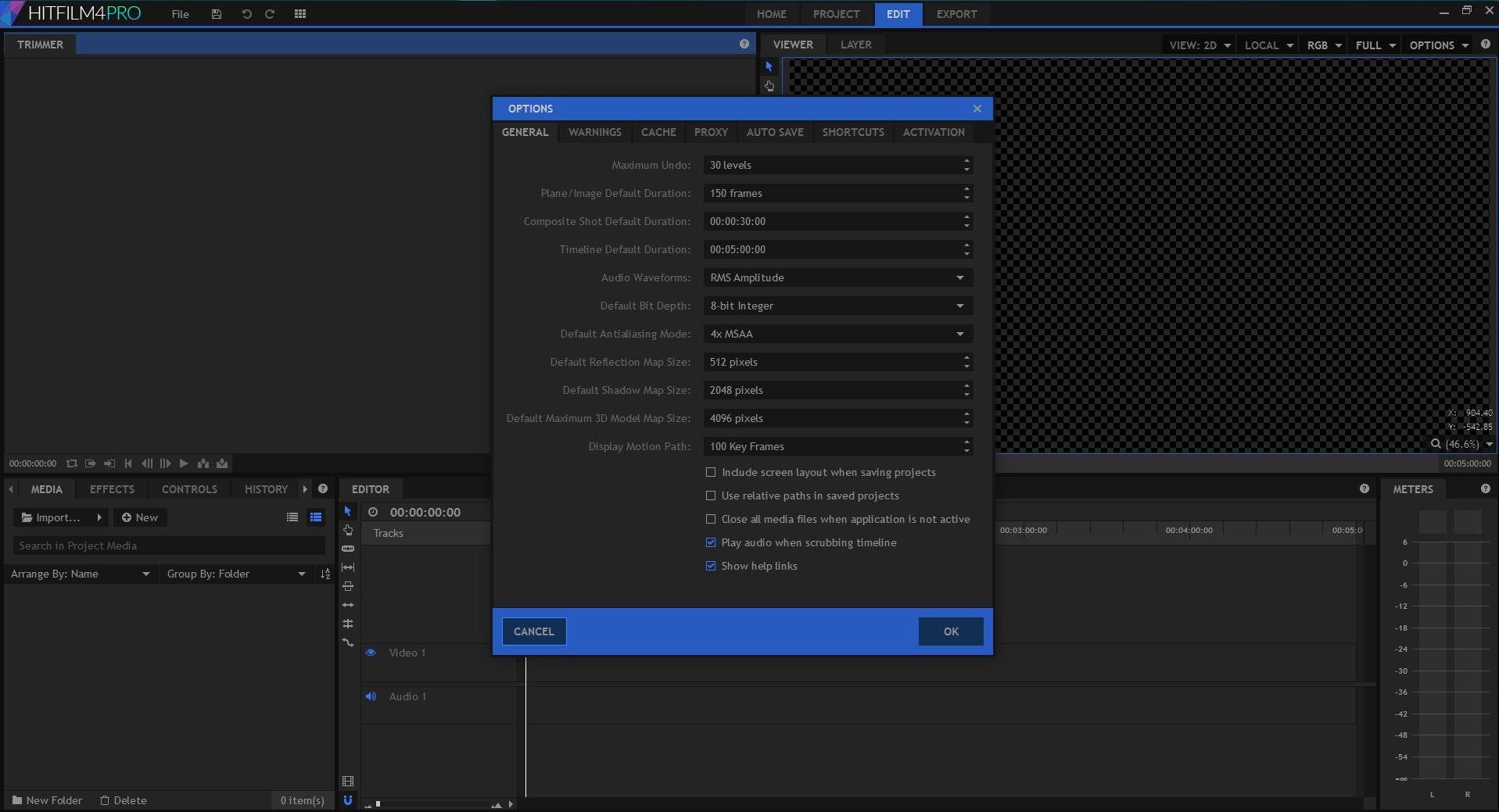Screen dimensions: 1499x812
Task: Click Delete in the Media panel
Action: (x=124, y=800)
